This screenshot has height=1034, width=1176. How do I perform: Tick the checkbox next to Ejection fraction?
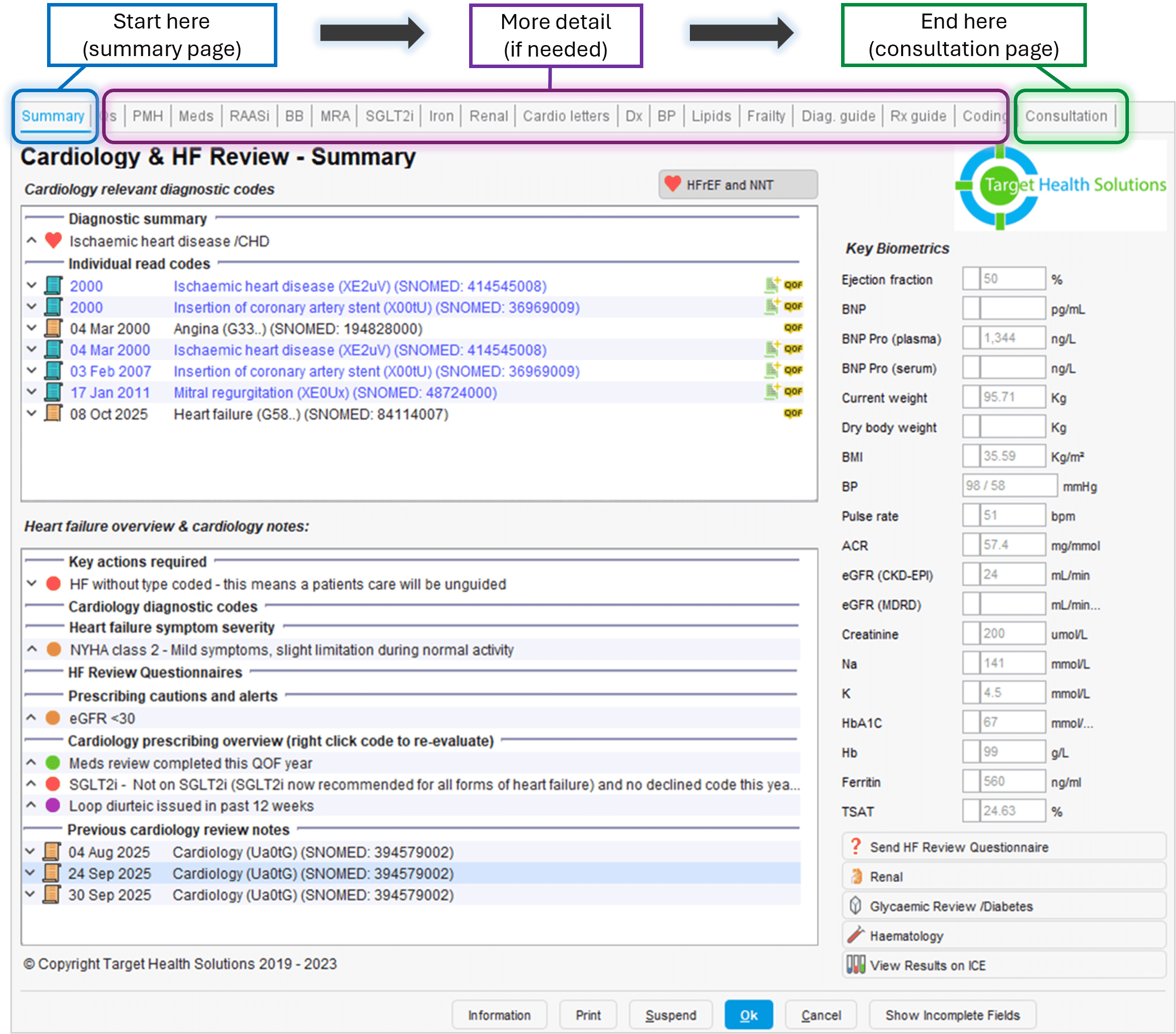(971, 279)
